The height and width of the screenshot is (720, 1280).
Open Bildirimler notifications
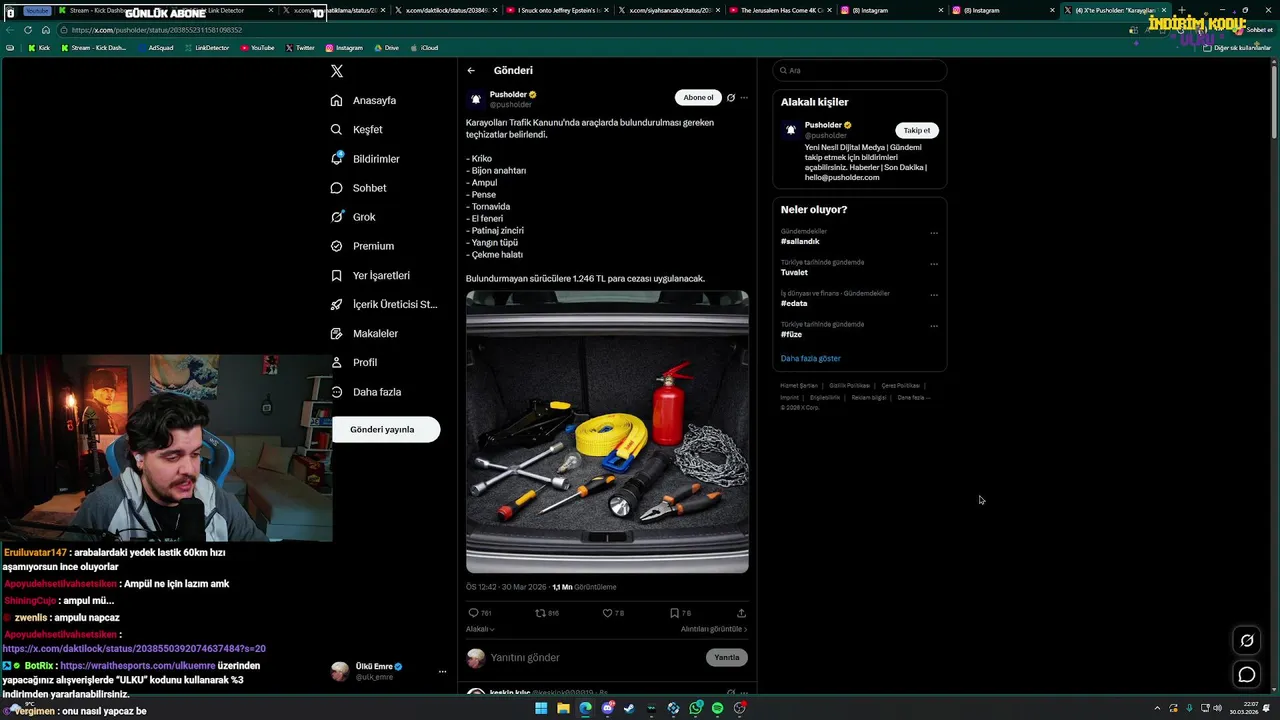pyautogui.click(x=366, y=159)
